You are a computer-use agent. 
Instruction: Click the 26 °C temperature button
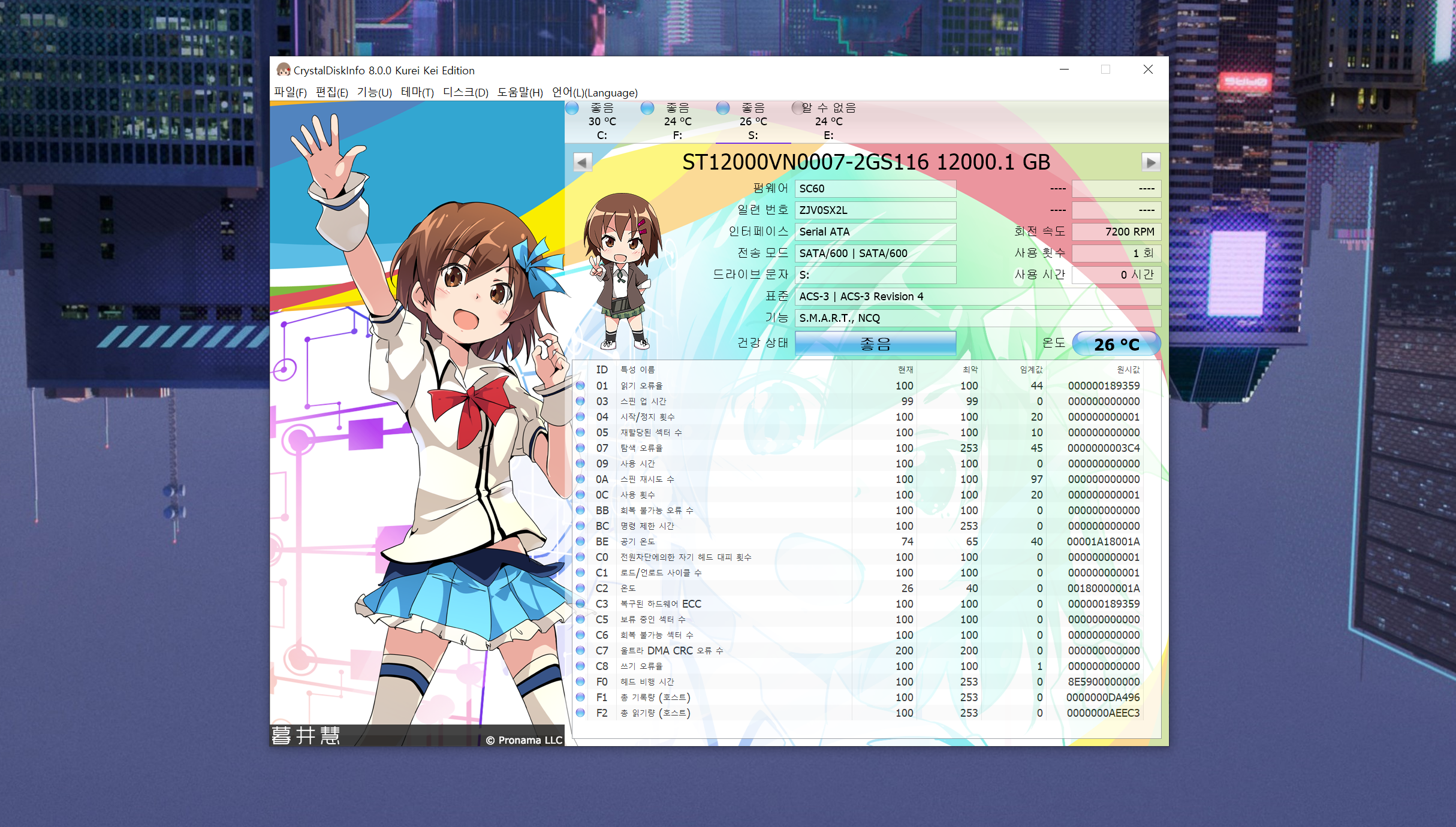coord(1116,345)
